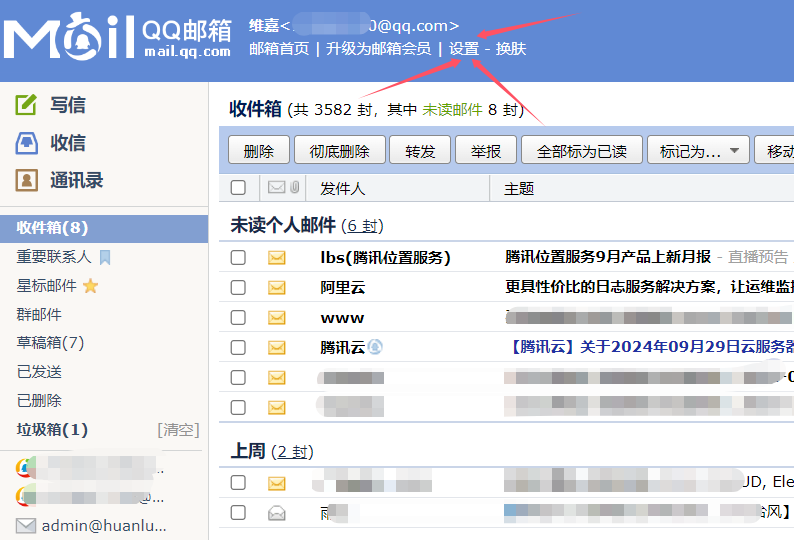The image size is (794, 540).
Task: Click the 彻底删除 button
Action: (x=340, y=150)
